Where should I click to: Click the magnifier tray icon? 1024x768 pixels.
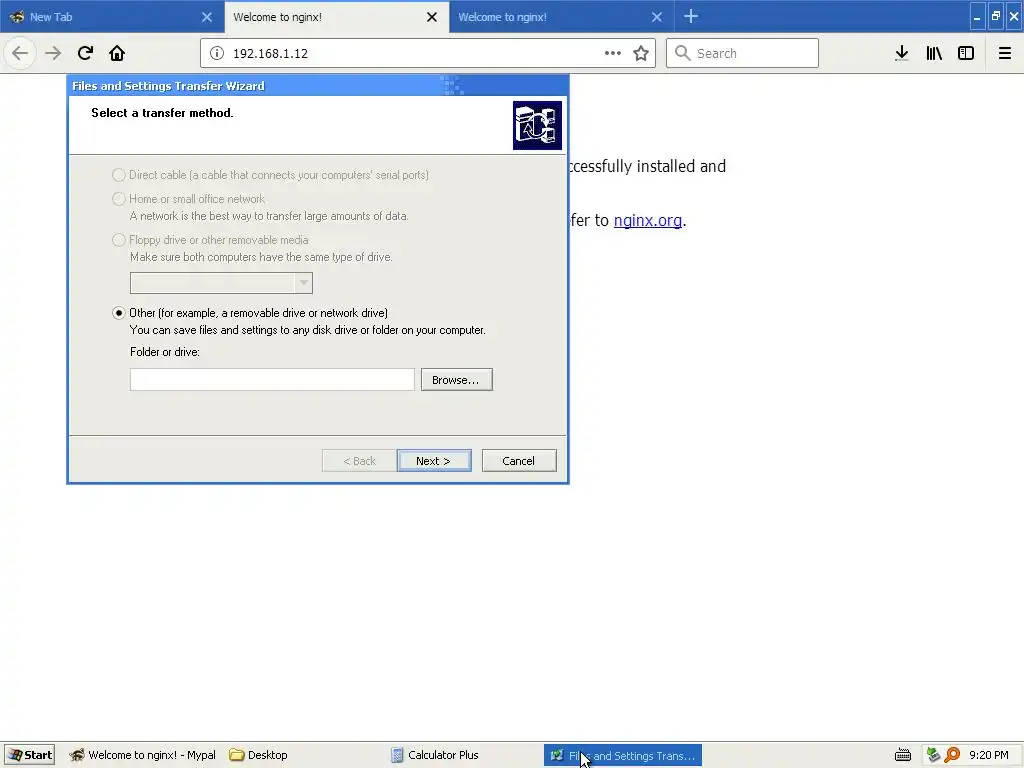952,755
